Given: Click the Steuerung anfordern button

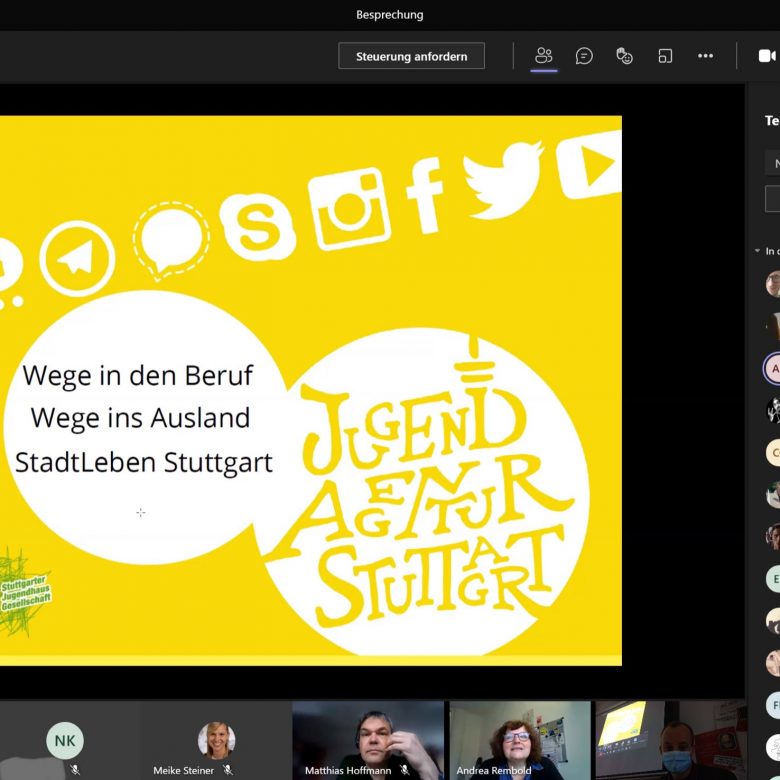Looking at the screenshot, I should pos(411,56).
